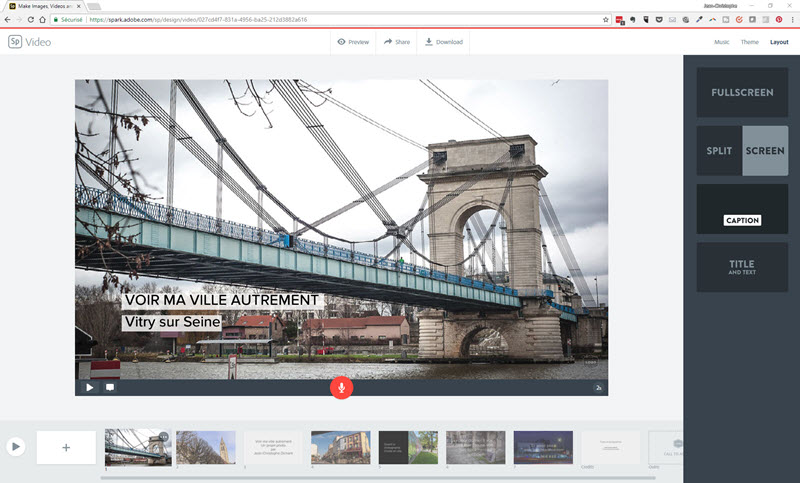This screenshot has height=483, width=800.
Task: Add a new slide with plus button
Action: tap(66, 447)
